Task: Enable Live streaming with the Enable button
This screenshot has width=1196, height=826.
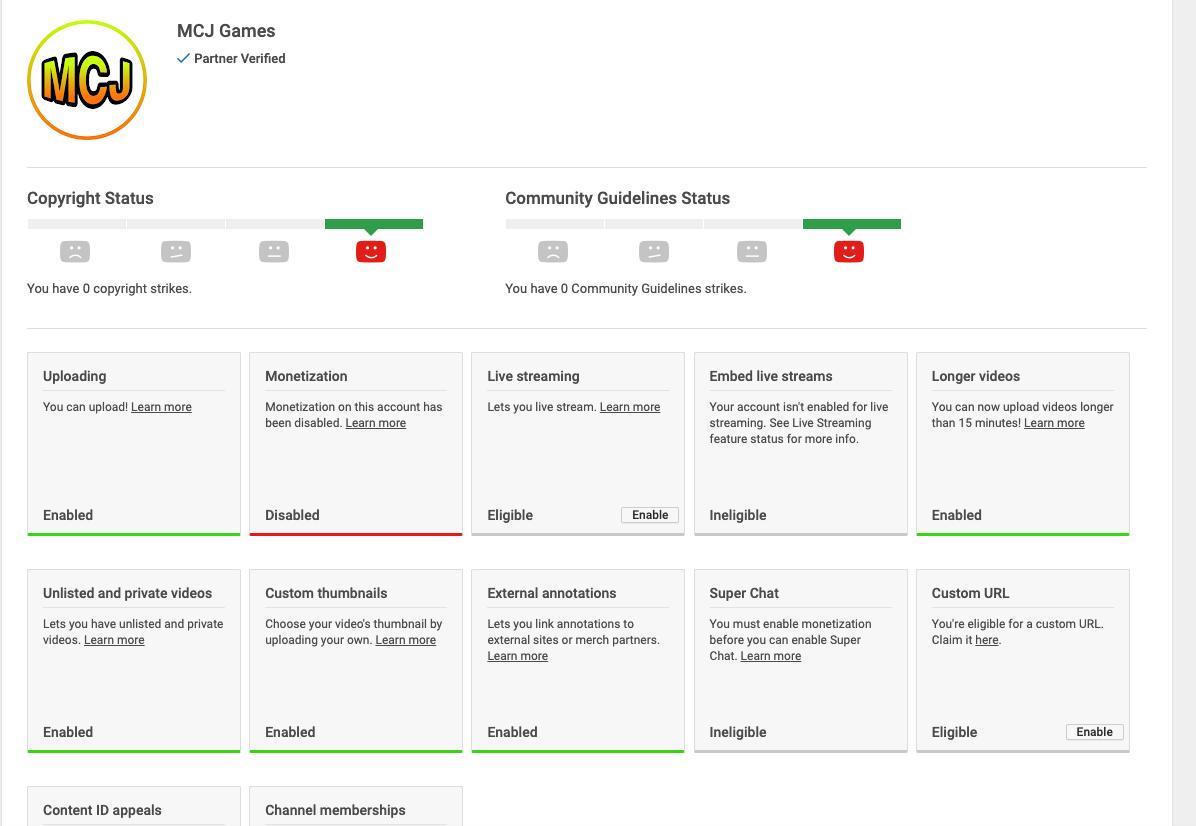Action: pyautogui.click(x=650, y=515)
